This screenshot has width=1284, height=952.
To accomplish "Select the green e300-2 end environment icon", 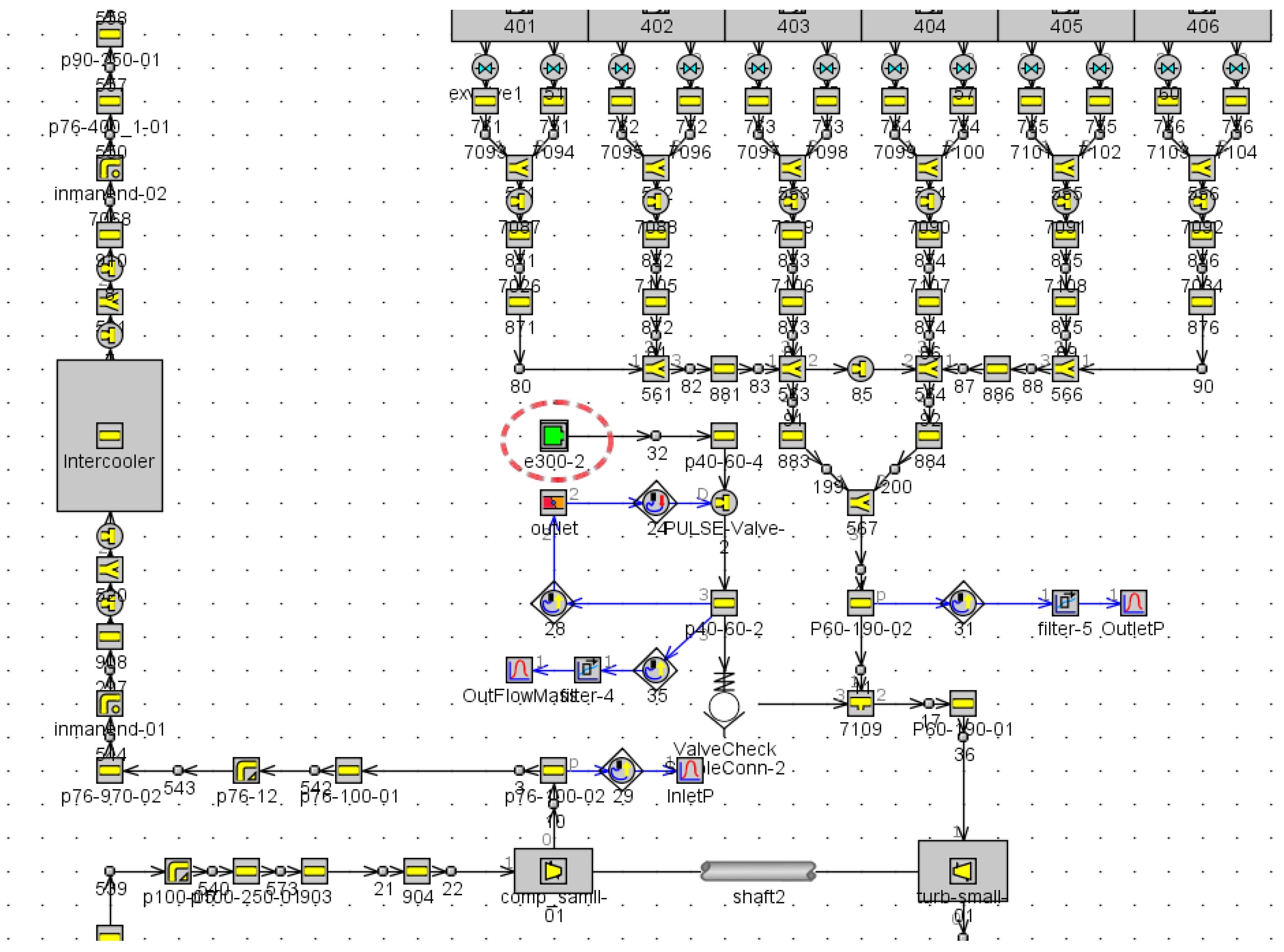I will point(554,436).
